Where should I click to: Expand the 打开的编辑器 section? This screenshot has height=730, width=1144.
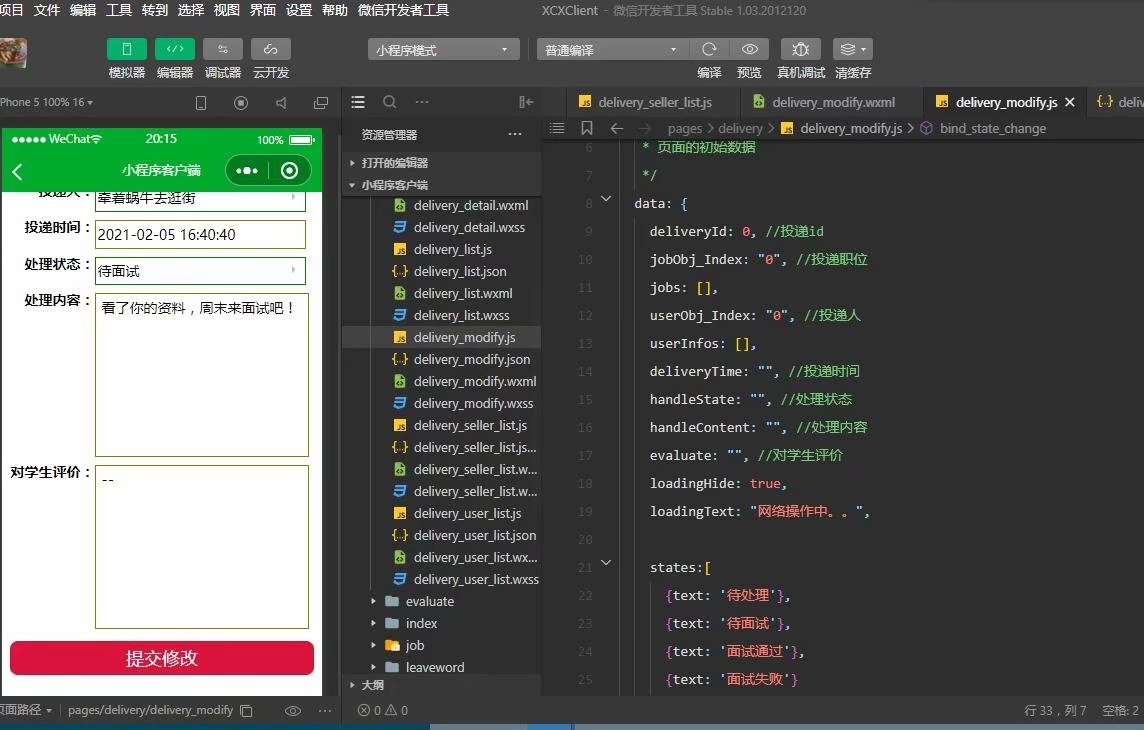point(441,163)
